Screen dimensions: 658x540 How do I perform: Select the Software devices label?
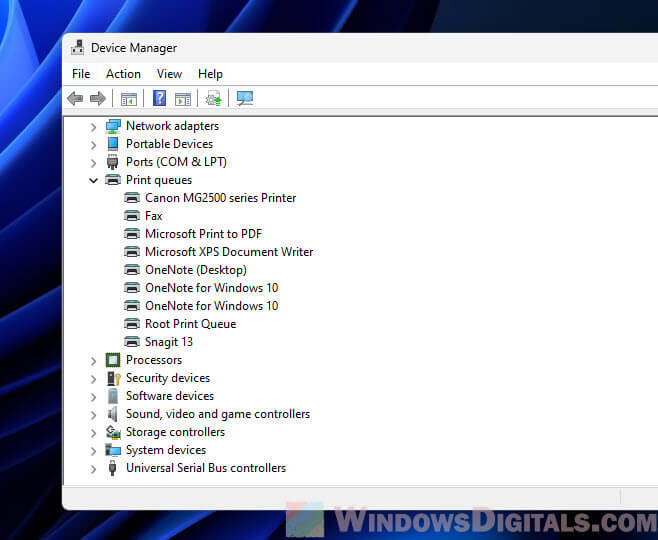(x=170, y=396)
